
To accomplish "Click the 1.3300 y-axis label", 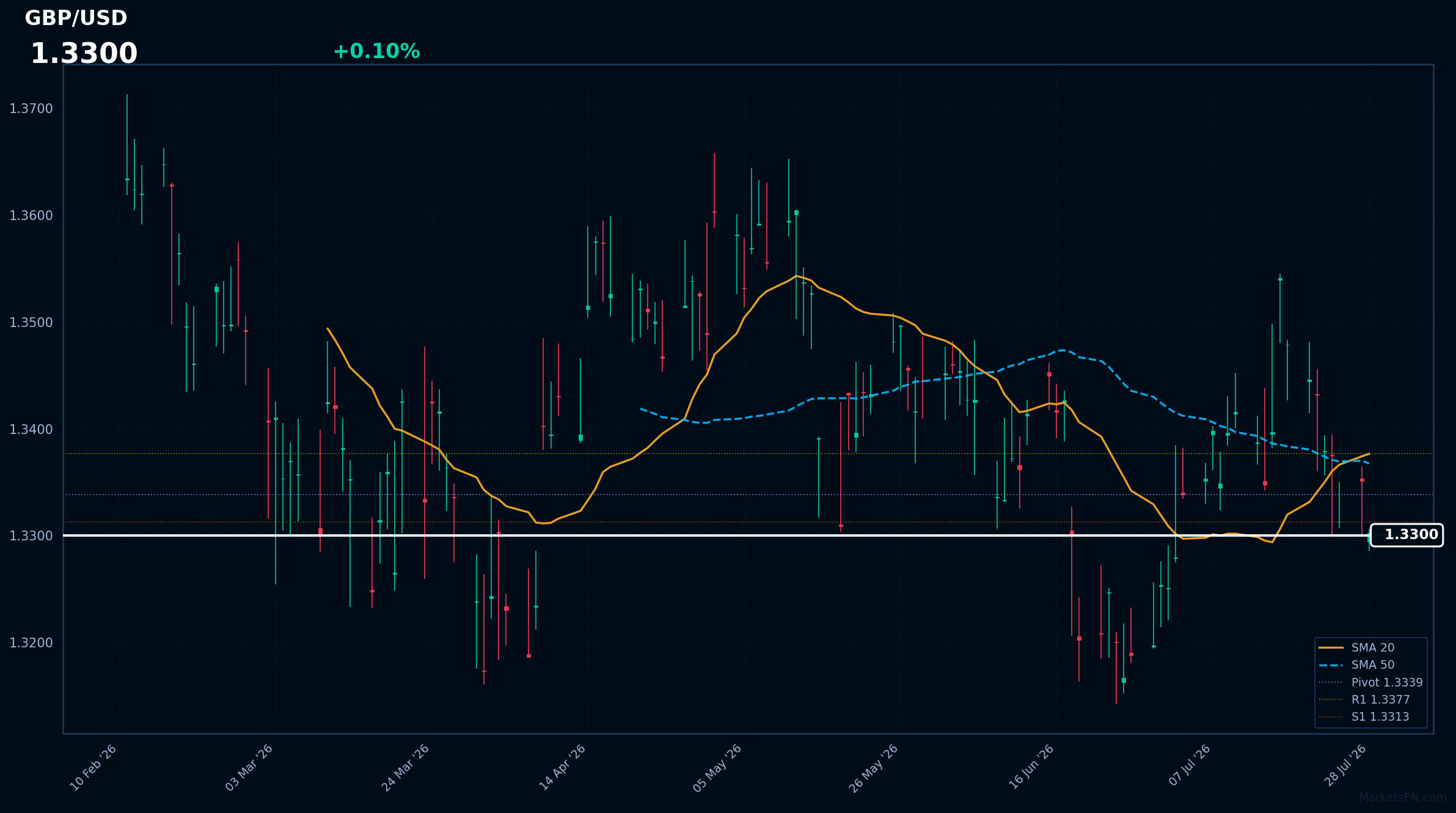I will pos(31,535).
